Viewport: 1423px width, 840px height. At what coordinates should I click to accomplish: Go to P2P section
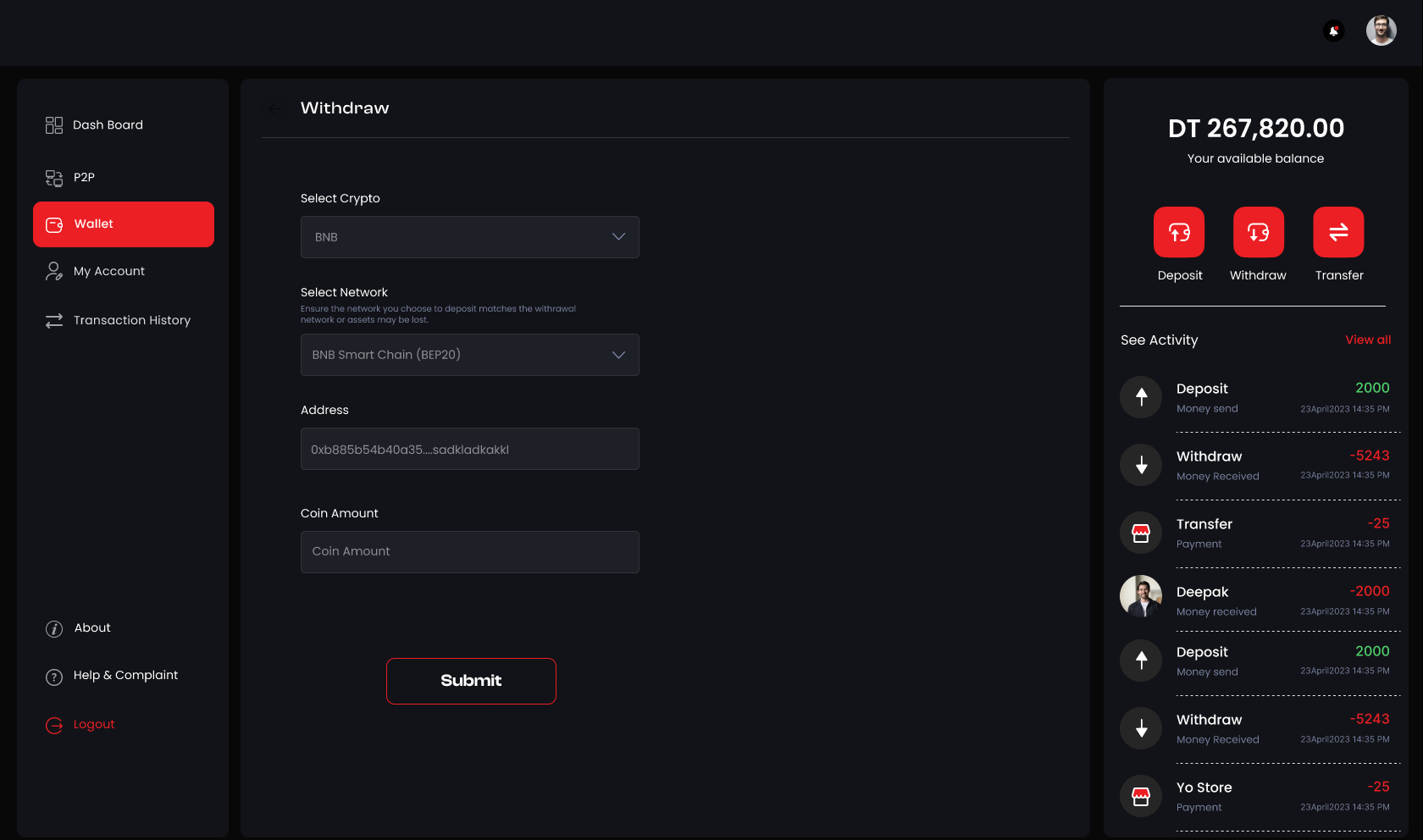(x=84, y=178)
